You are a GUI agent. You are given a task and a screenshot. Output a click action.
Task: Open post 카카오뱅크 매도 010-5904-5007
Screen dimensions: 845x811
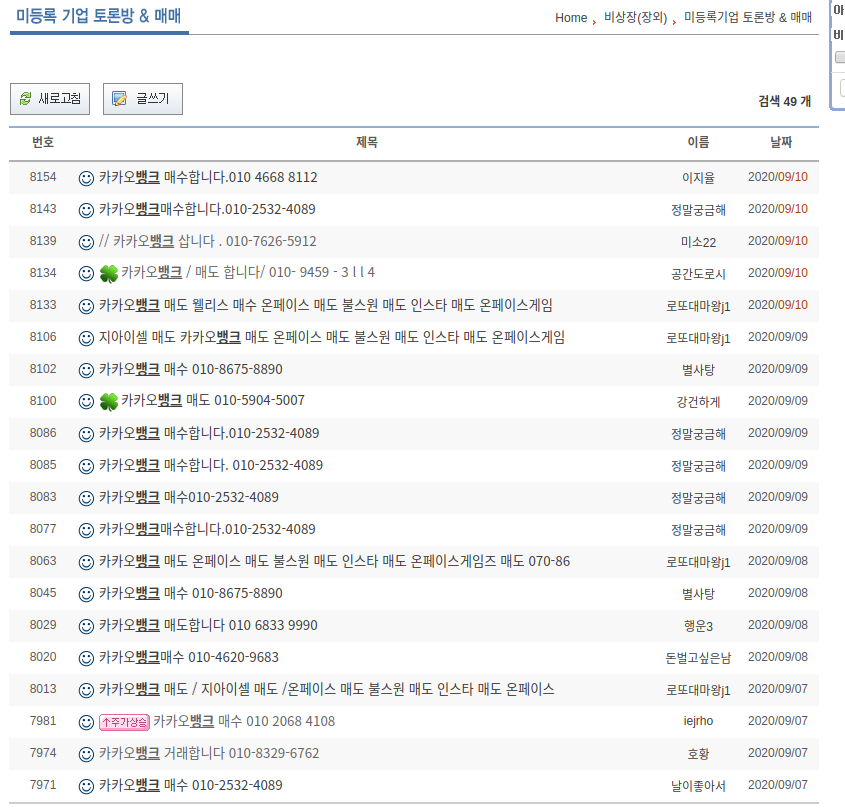click(213, 400)
